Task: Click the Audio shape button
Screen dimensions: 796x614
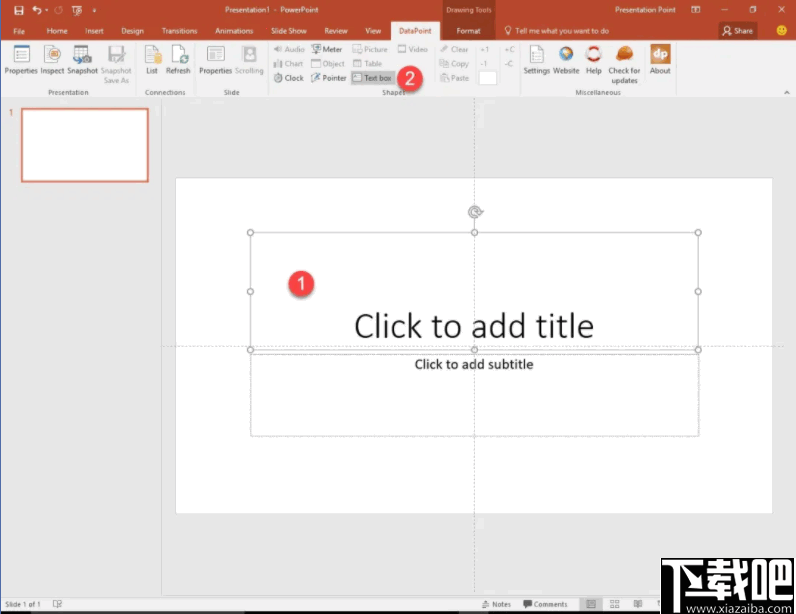Action: tap(289, 49)
